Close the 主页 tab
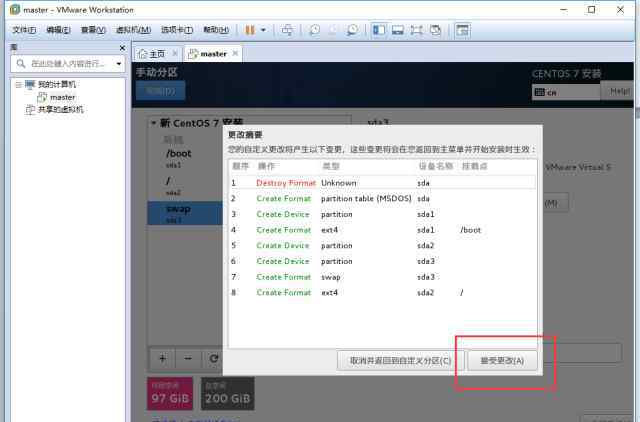The image size is (640, 422). coord(175,53)
